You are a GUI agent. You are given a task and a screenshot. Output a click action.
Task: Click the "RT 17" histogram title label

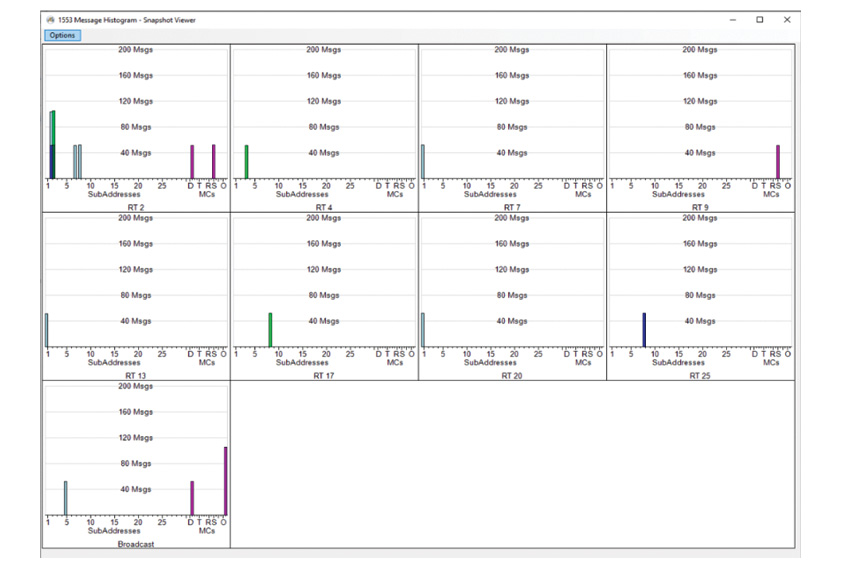click(324, 375)
